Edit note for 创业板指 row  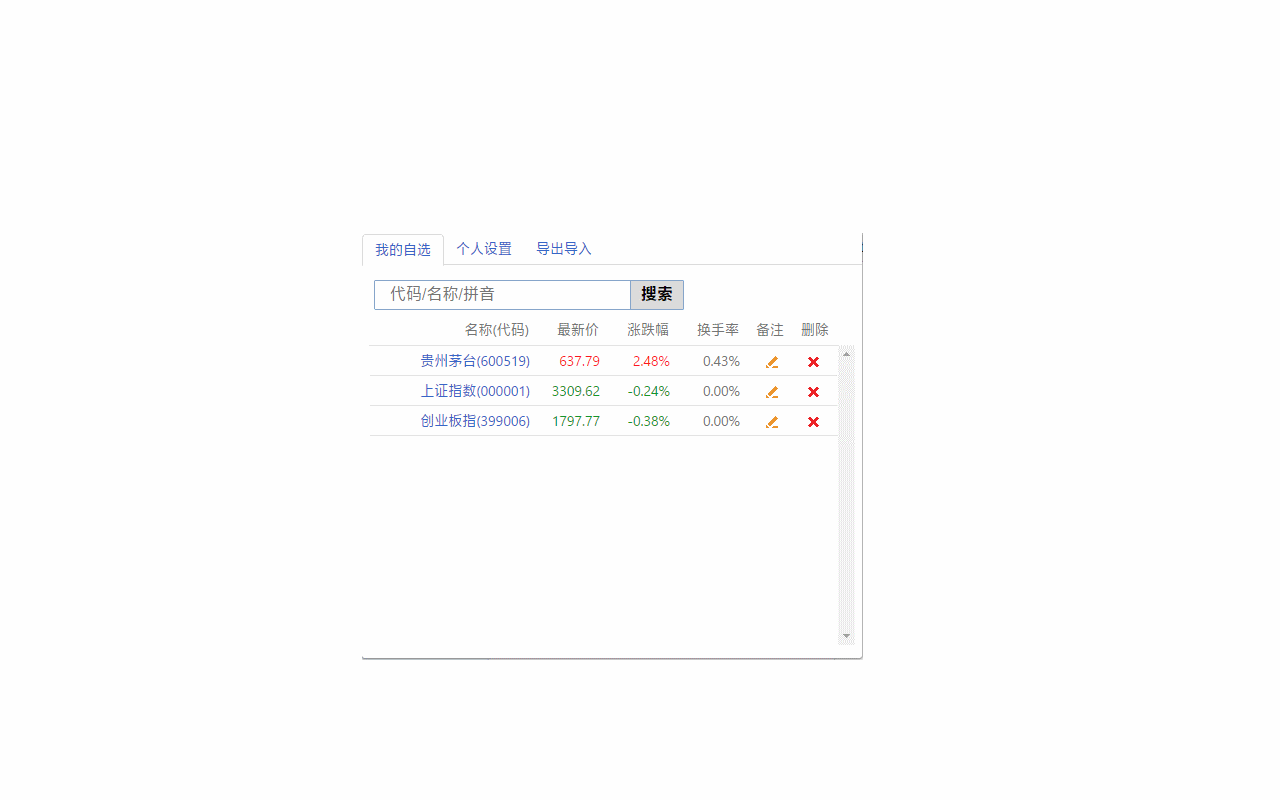click(x=772, y=422)
